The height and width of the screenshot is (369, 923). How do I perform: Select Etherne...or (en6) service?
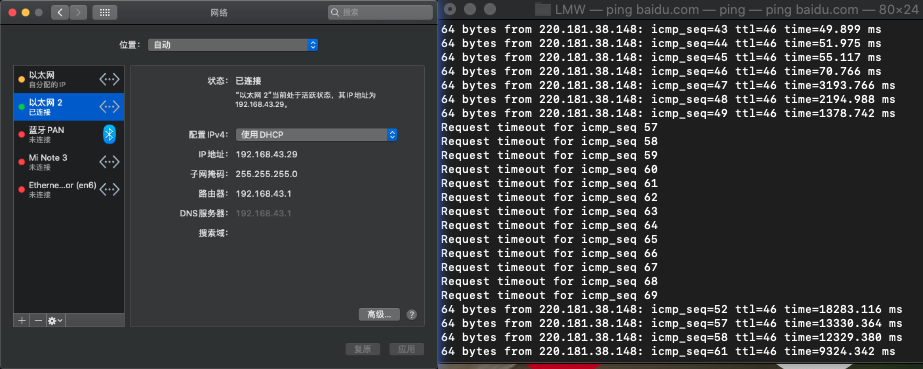(x=69, y=189)
